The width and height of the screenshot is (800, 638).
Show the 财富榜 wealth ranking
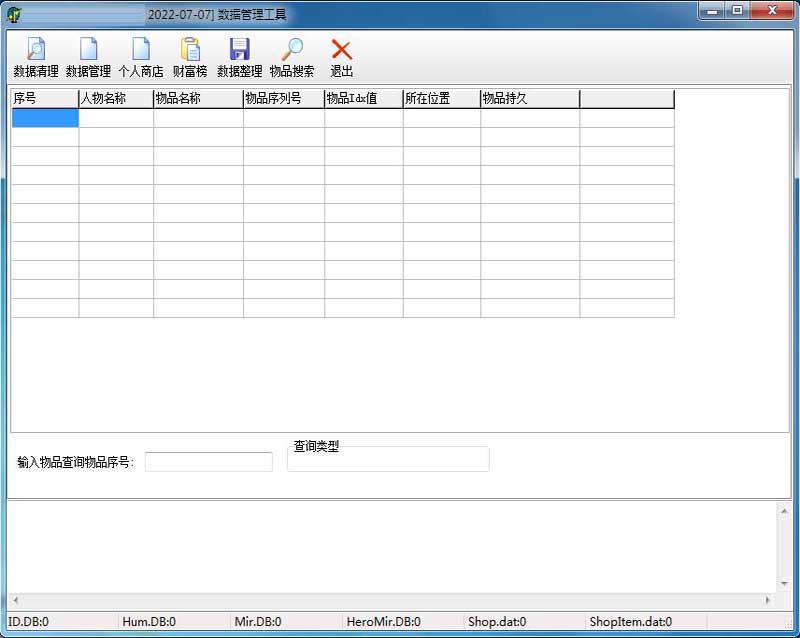190,57
